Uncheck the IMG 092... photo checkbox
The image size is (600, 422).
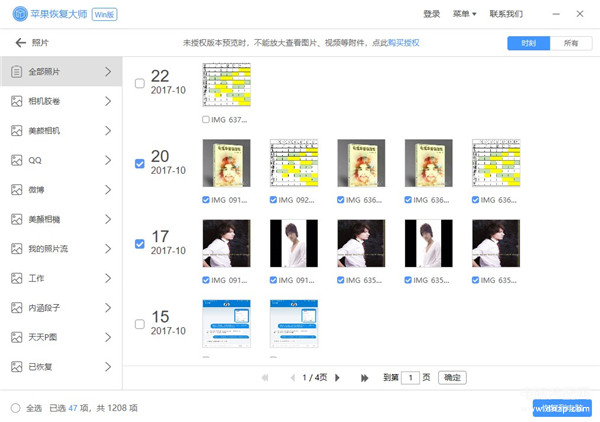[273, 200]
